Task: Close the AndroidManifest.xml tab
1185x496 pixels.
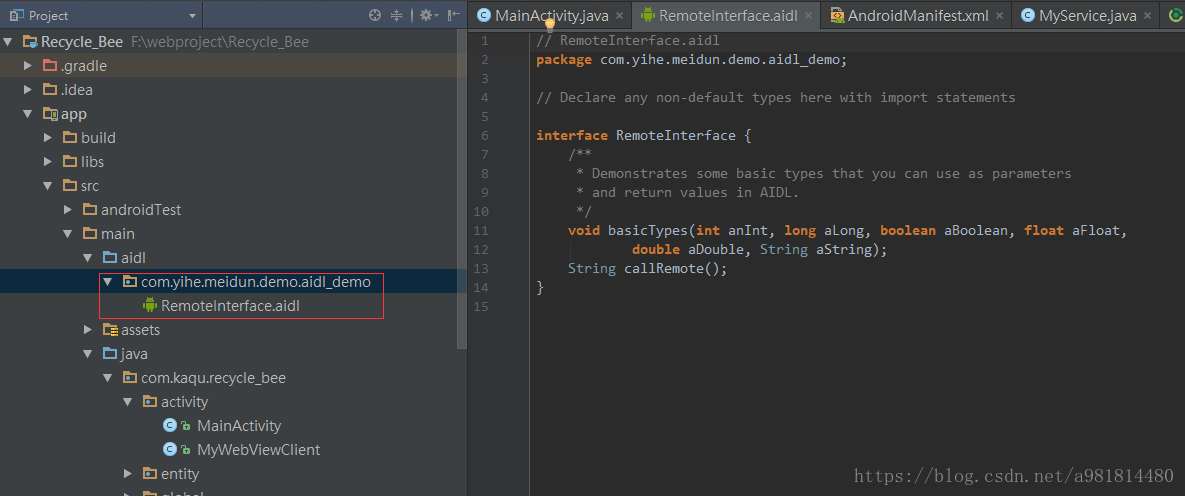Action: [1000, 15]
